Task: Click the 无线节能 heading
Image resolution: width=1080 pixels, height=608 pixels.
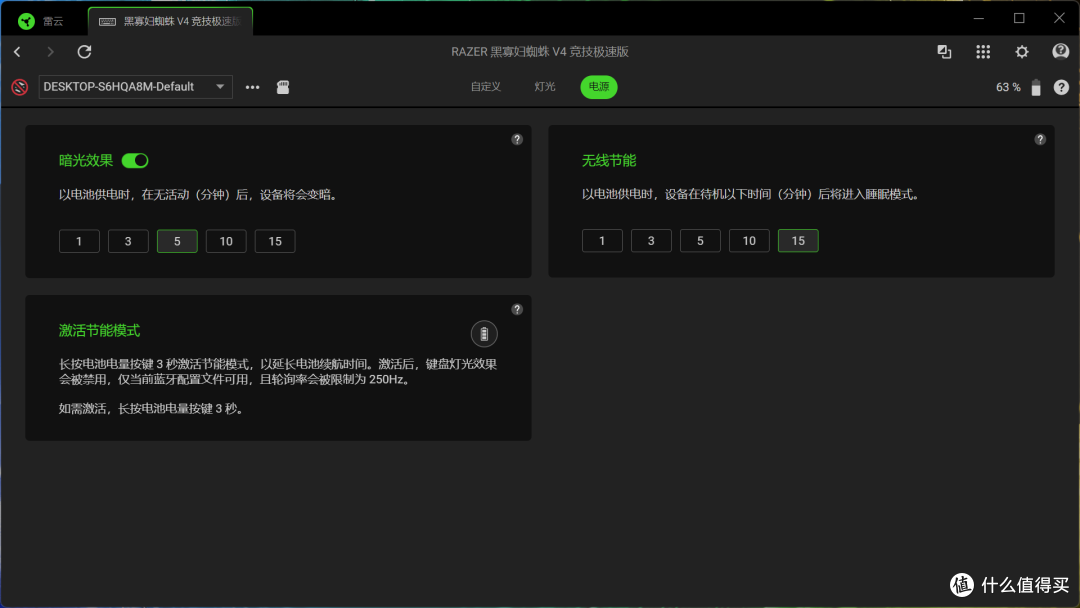Action: (609, 160)
